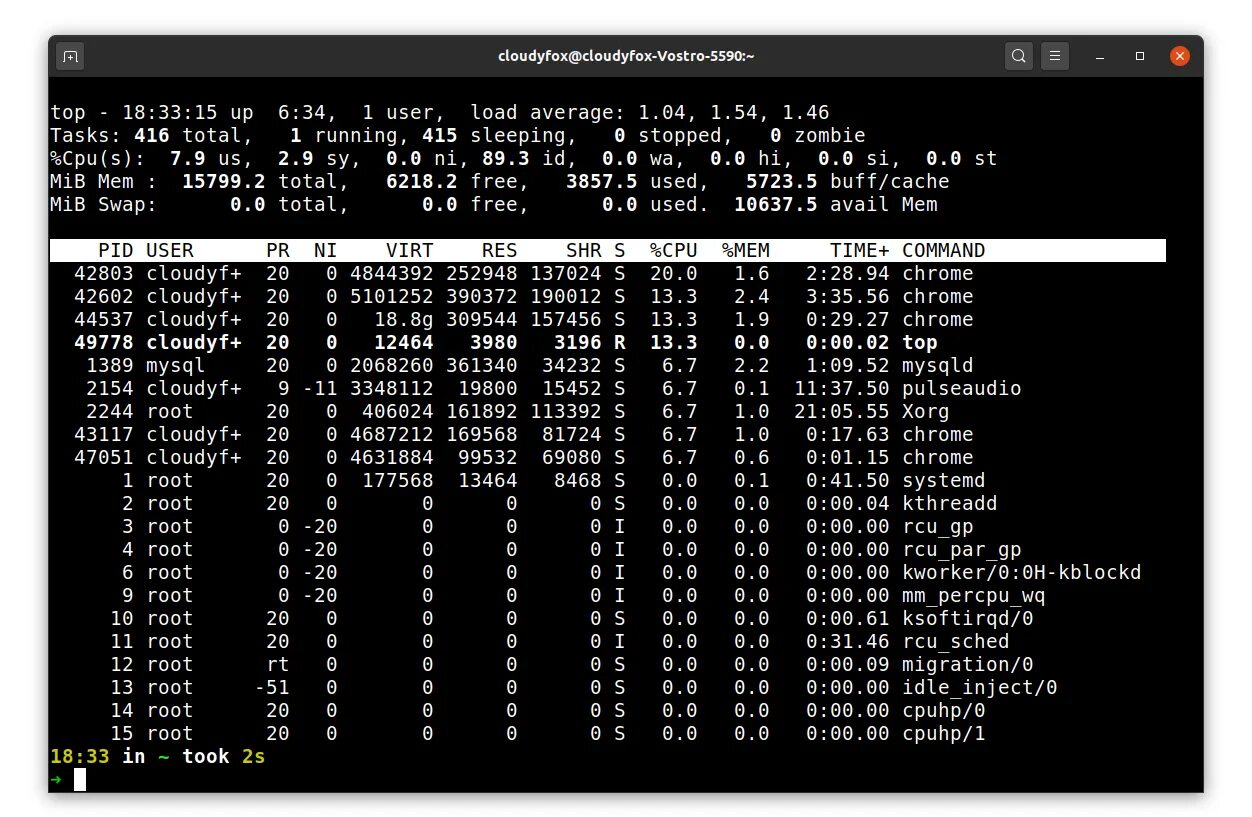Click the cpuhp/1 command text
1252x817 pixels.
[944, 733]
